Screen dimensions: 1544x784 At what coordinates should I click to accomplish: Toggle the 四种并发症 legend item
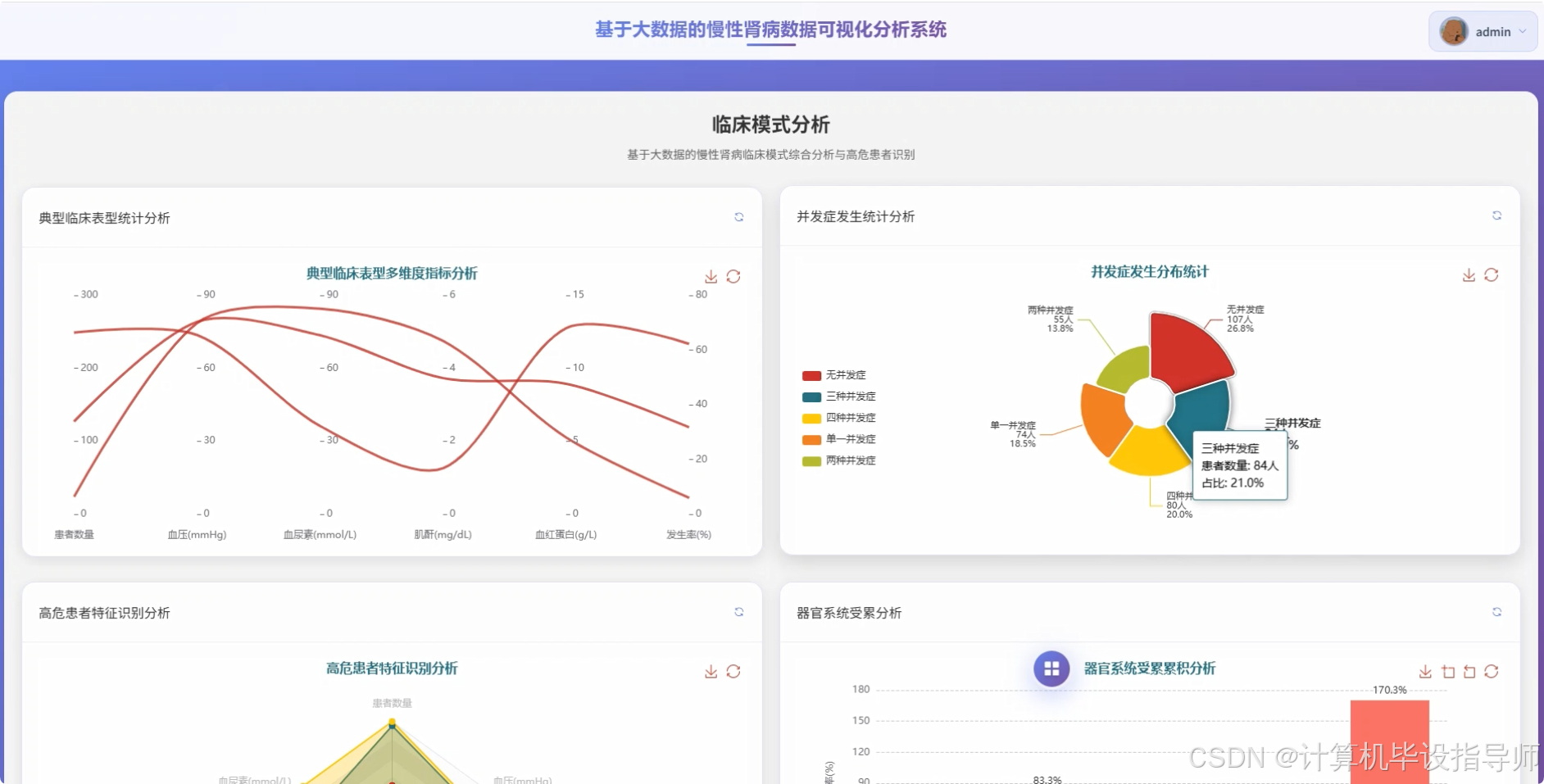(838, 418)
